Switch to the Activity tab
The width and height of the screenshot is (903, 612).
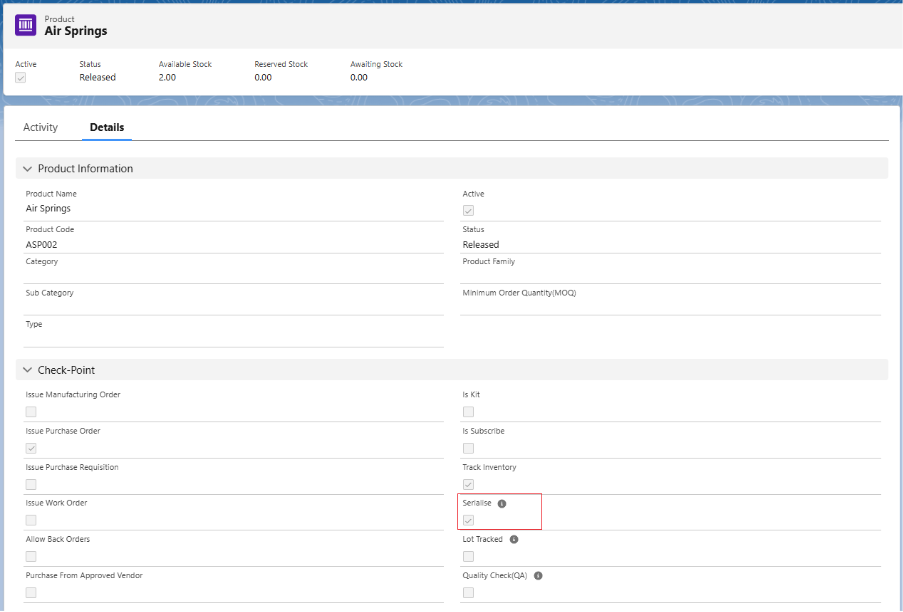[41, 128]
